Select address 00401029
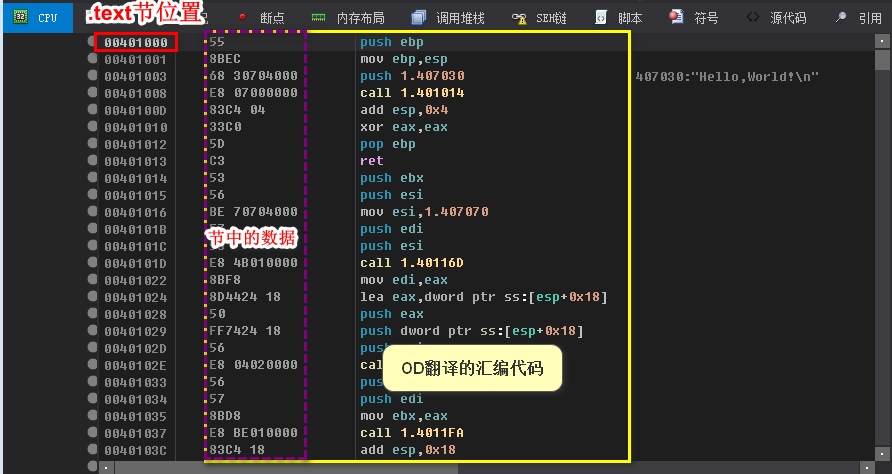 click(135, 331)
